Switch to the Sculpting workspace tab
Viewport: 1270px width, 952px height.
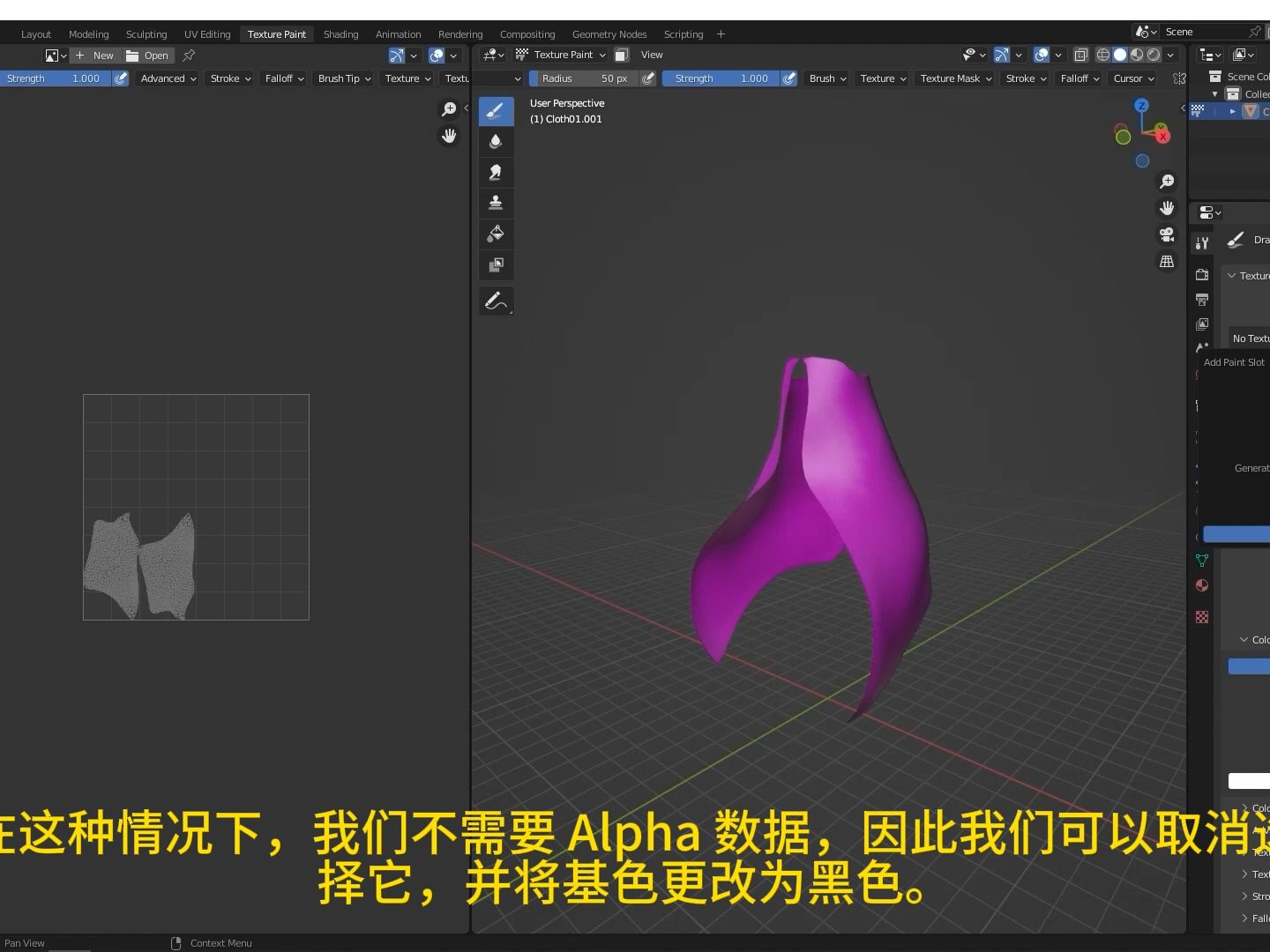[146, 34]
